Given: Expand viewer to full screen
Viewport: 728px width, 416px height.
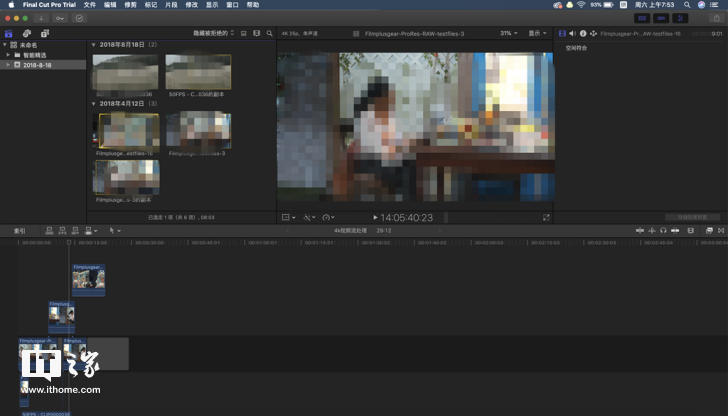Looking at the screenshot, I should (546, 217).
